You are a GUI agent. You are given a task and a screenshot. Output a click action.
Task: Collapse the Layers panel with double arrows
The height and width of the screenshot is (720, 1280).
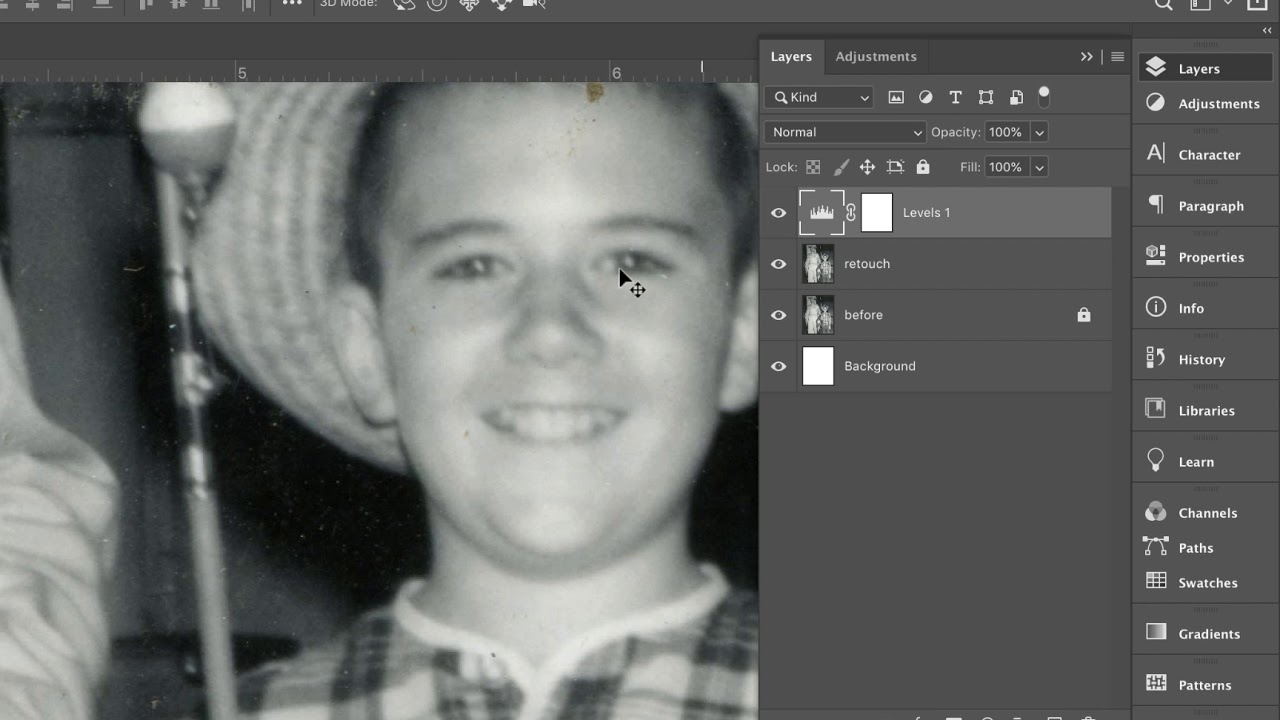pos(1087,57)
